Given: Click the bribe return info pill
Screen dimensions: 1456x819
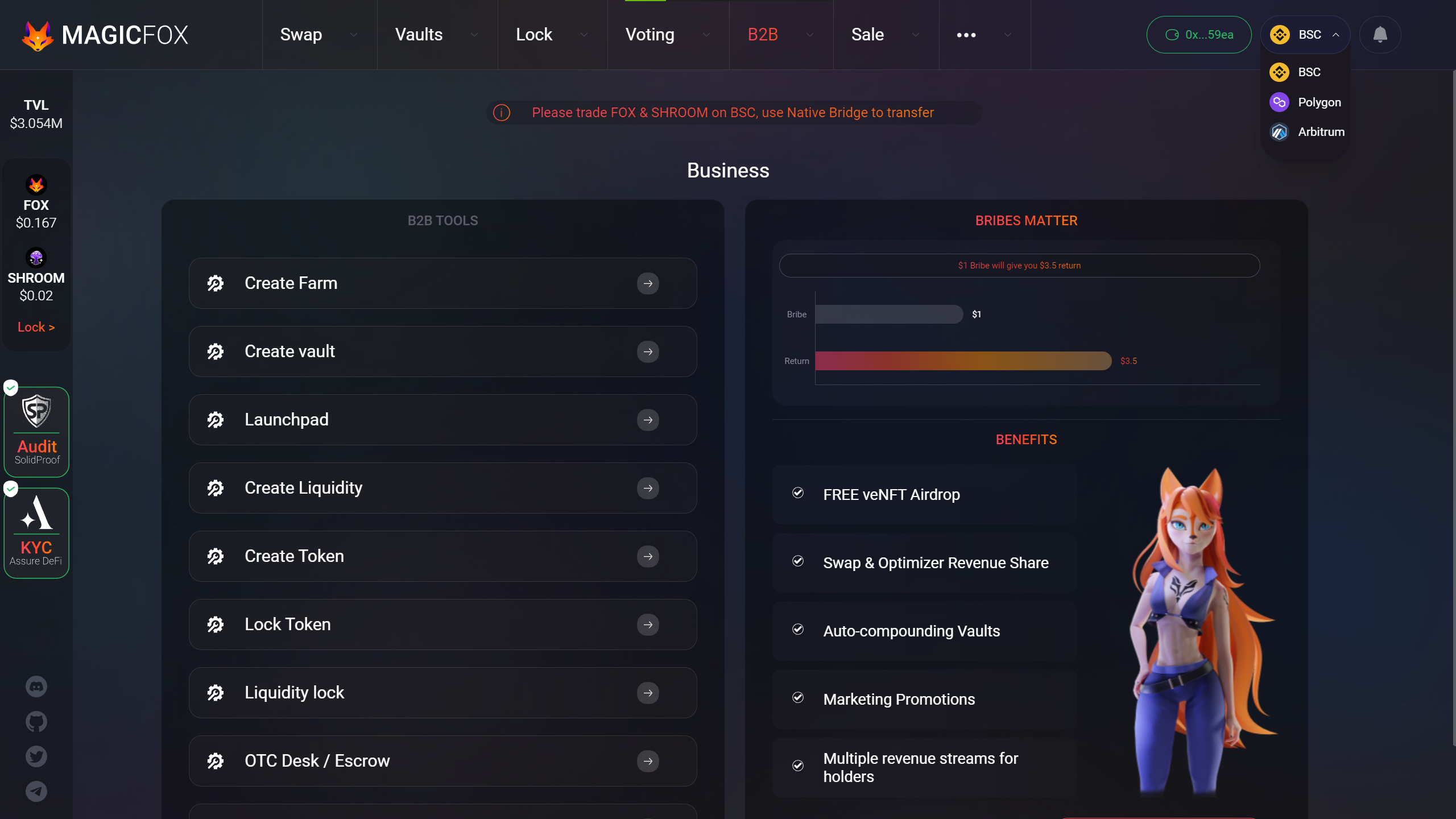Looking at the screenshot, I should tap(1019, 266).
